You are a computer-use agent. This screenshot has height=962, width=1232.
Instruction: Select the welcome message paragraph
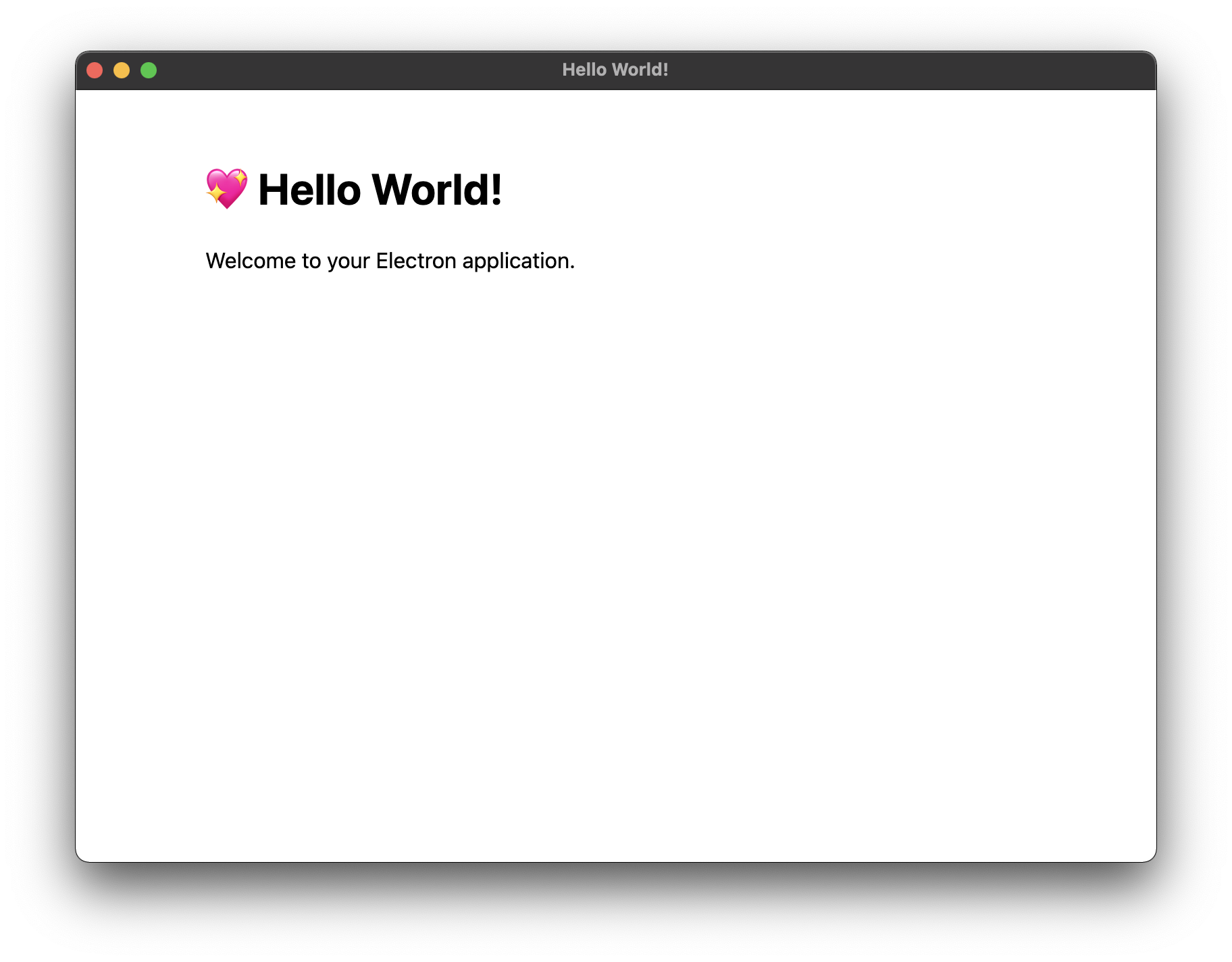(389, 260)
